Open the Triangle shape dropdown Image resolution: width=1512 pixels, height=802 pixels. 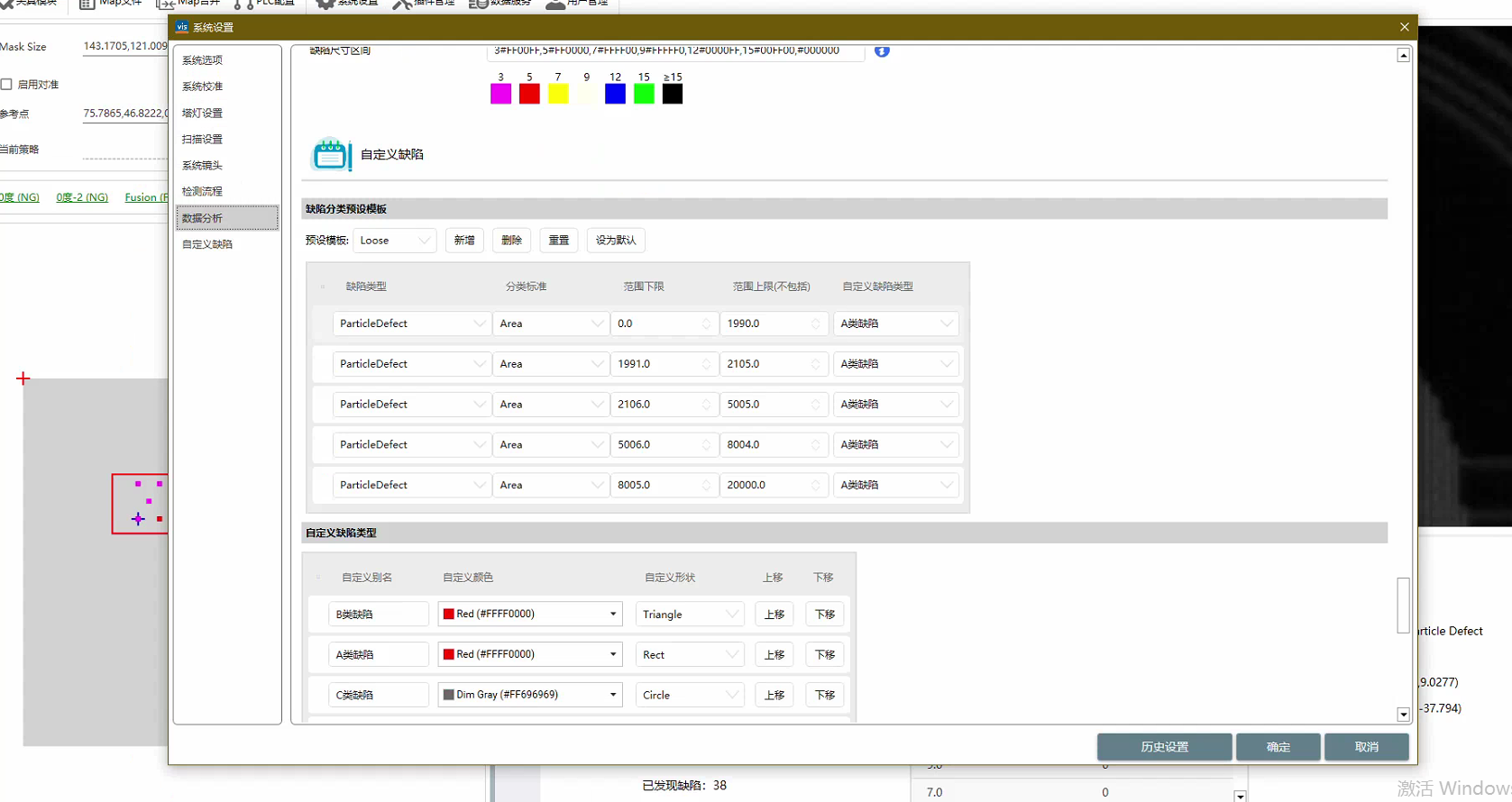click(690, 615)
